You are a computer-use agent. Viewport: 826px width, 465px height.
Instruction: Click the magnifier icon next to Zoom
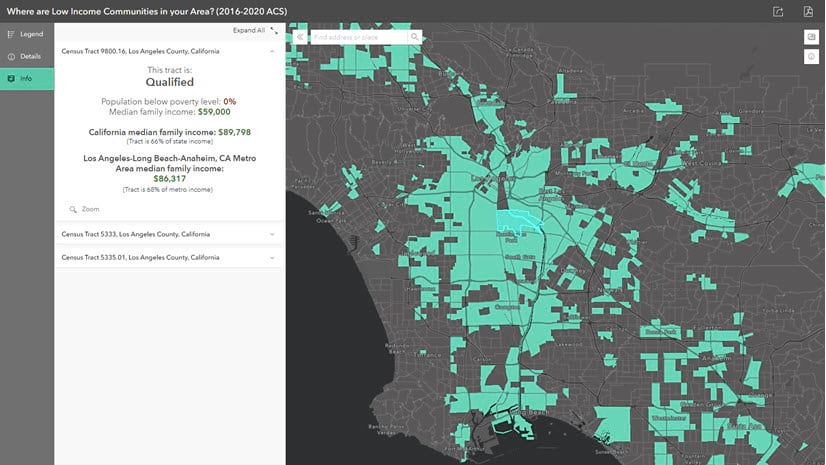tap(73, 209)
